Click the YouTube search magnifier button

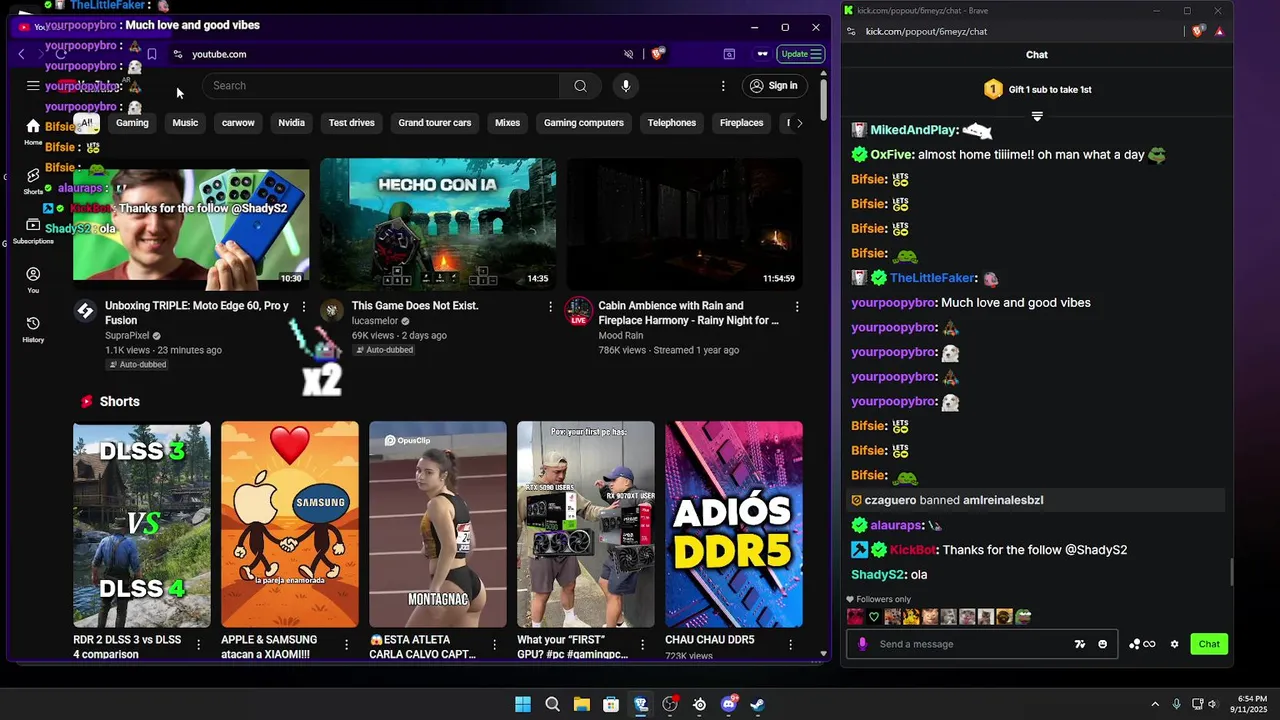pos(580,86)
